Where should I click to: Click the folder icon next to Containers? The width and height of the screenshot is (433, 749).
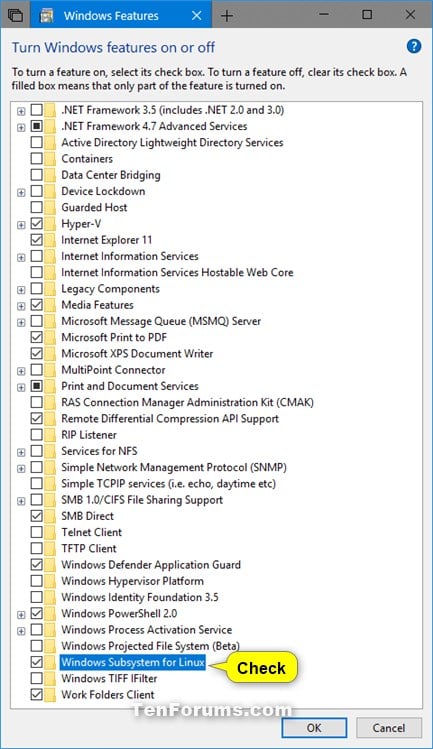tap(50, 159)
